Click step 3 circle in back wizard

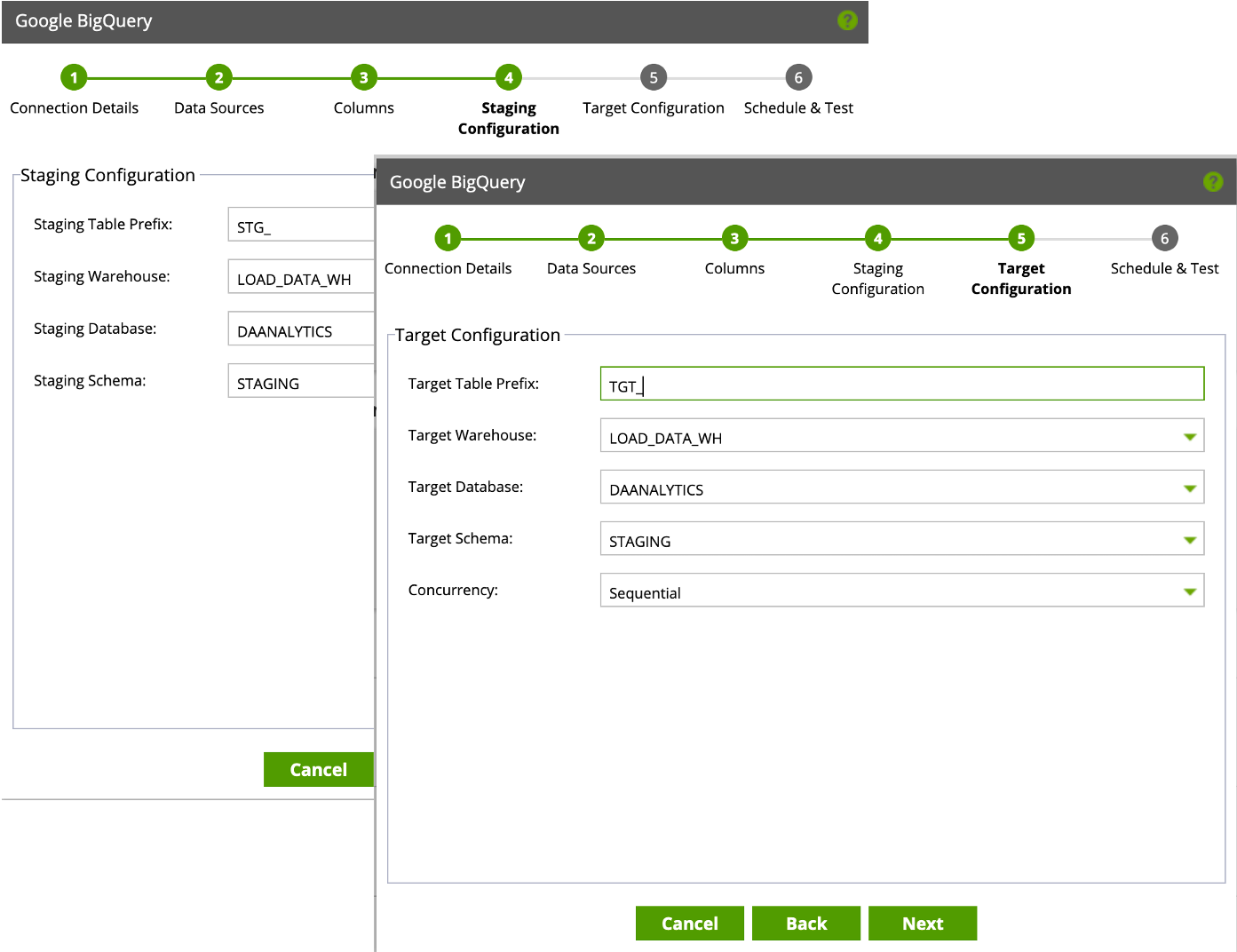363,77
